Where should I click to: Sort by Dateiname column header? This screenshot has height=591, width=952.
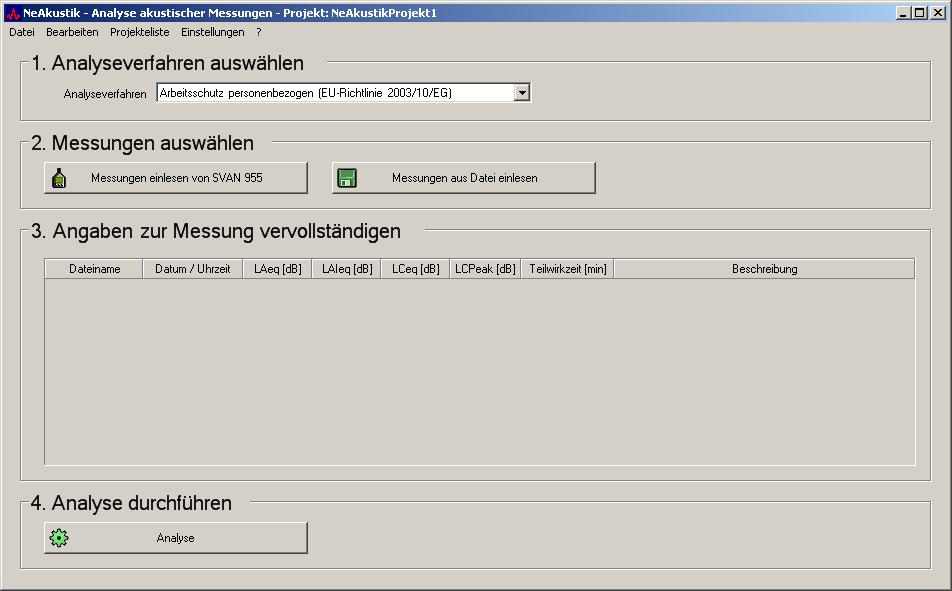[x=94, y=269]
